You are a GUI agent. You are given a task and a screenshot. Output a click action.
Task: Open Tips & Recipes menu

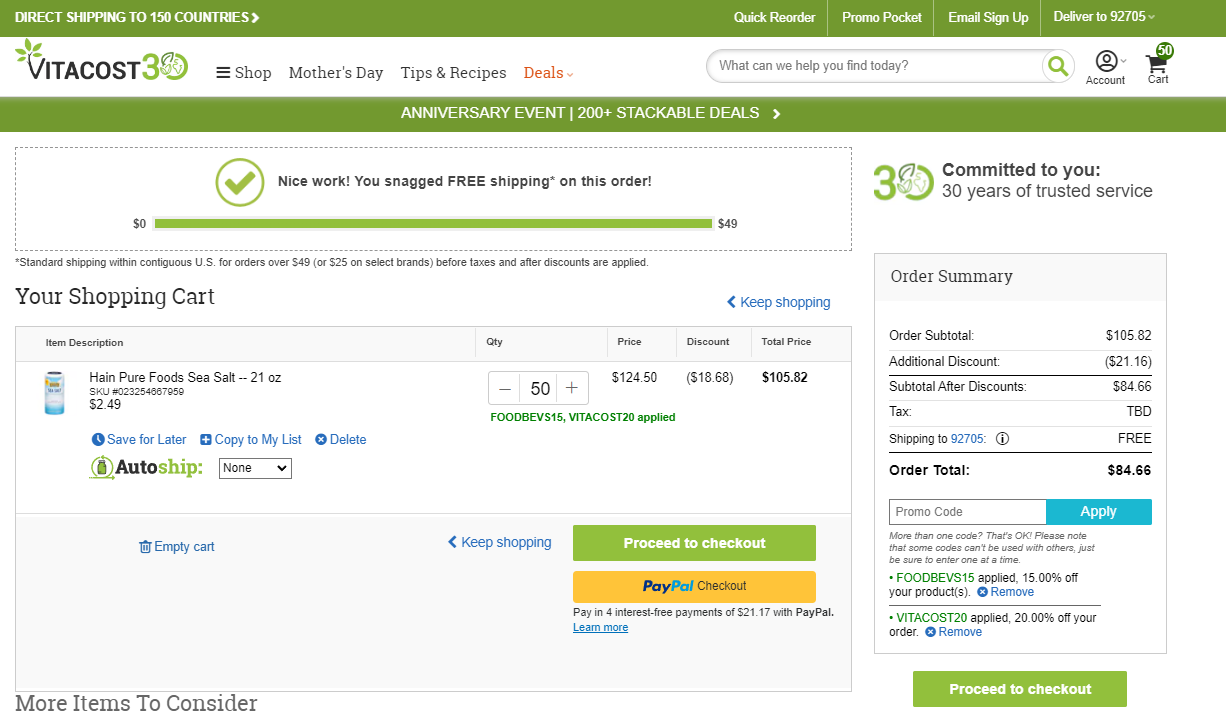click(x=453, y=73)
